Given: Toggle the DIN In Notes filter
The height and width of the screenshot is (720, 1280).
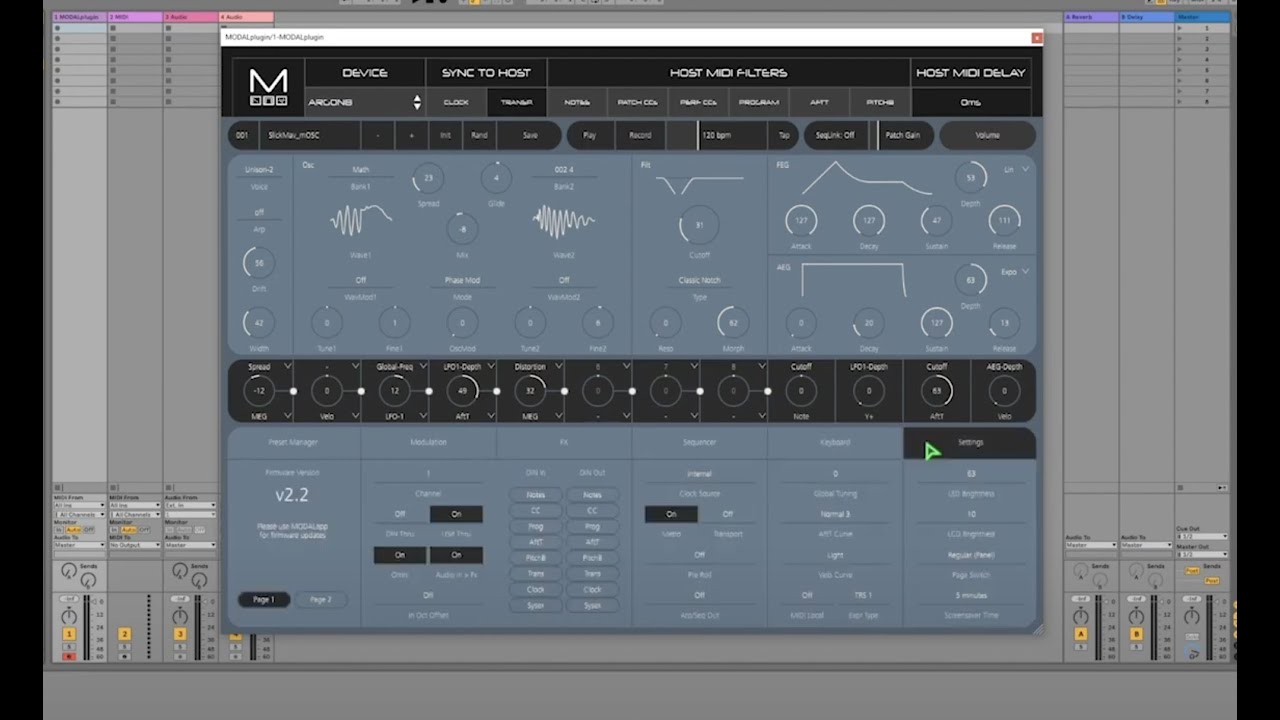Looking at the screenshot, I should (x=535, y=495).
